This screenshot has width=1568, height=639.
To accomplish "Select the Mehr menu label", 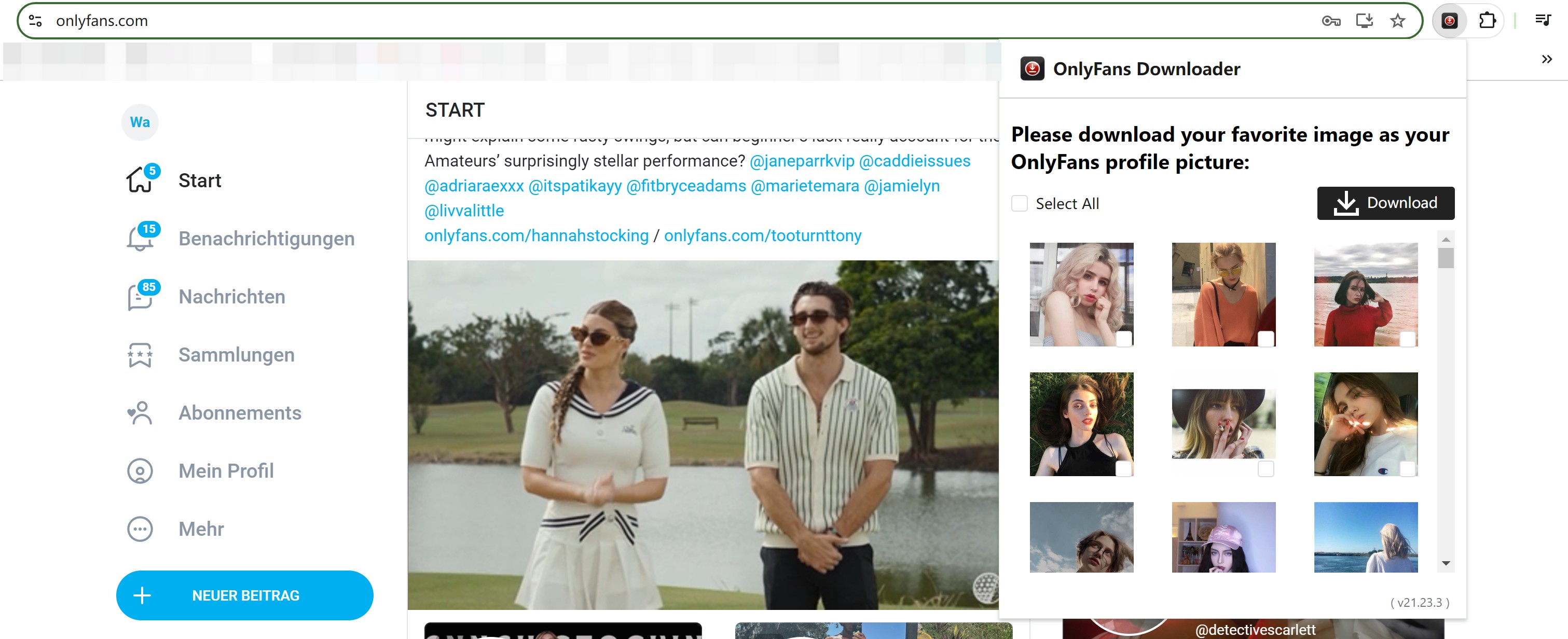I will [x=201, y=529].
